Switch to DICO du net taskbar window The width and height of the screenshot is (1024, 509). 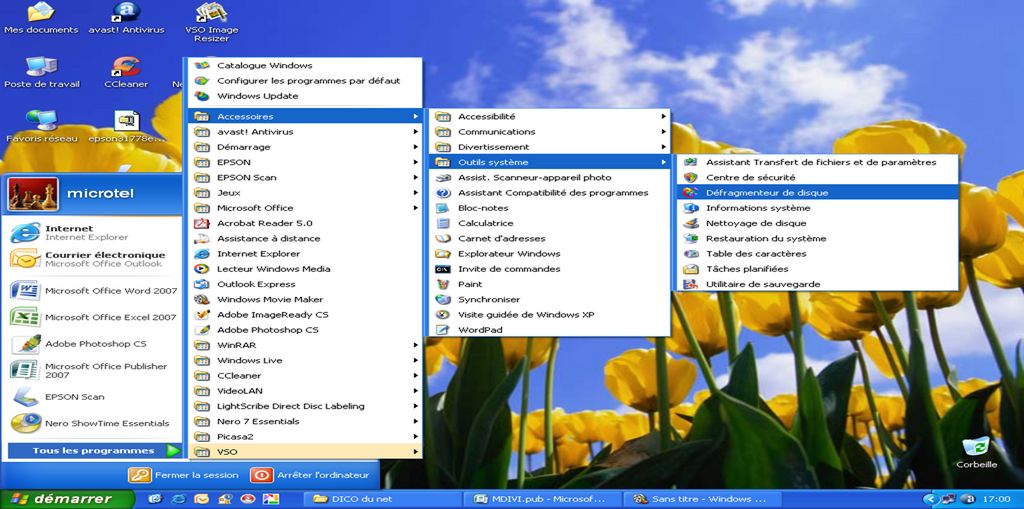click(x=382, y=499)
